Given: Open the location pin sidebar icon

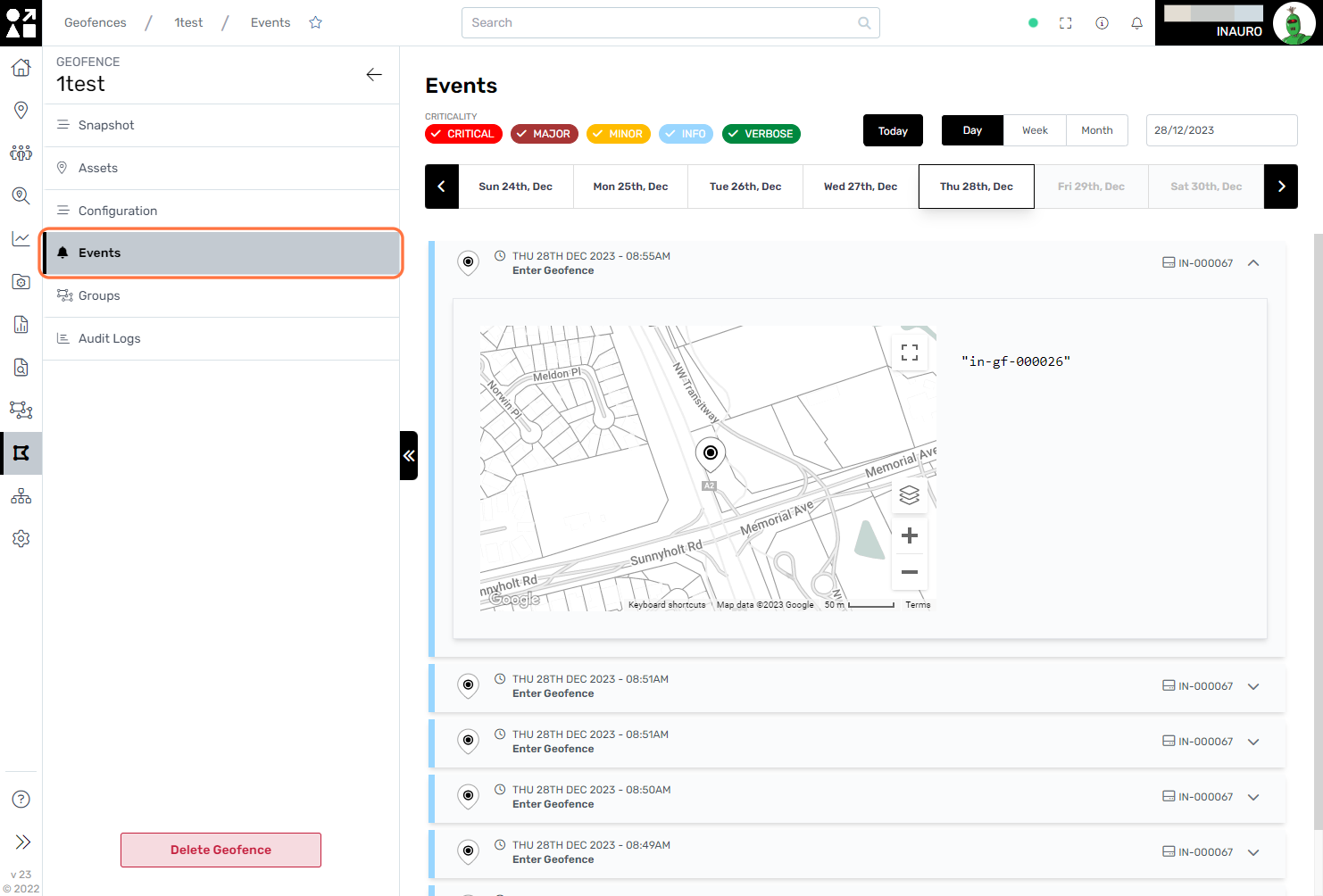Looking at the screenshot, I should pyautogui.click(x=21, y=111).
